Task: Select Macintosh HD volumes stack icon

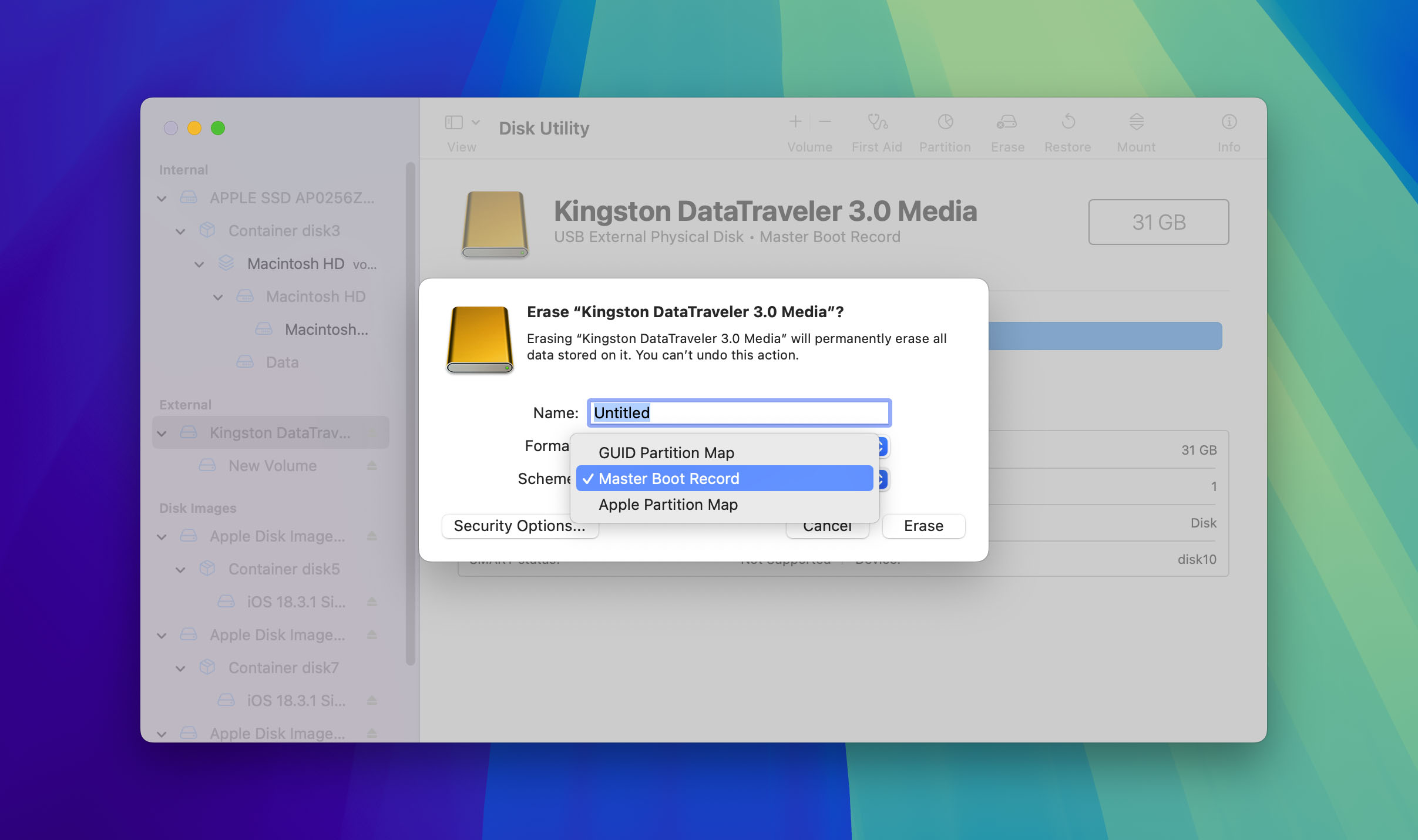Action: pyautogui.click(x=226, y=263)
